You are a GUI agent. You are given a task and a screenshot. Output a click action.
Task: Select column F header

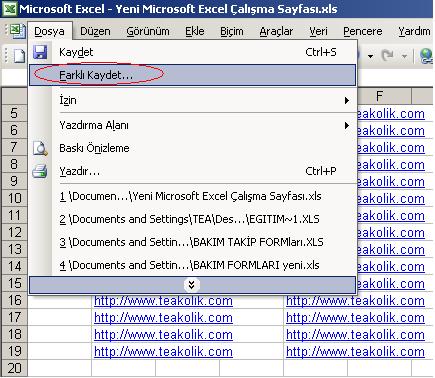click(x=379, y=96)
